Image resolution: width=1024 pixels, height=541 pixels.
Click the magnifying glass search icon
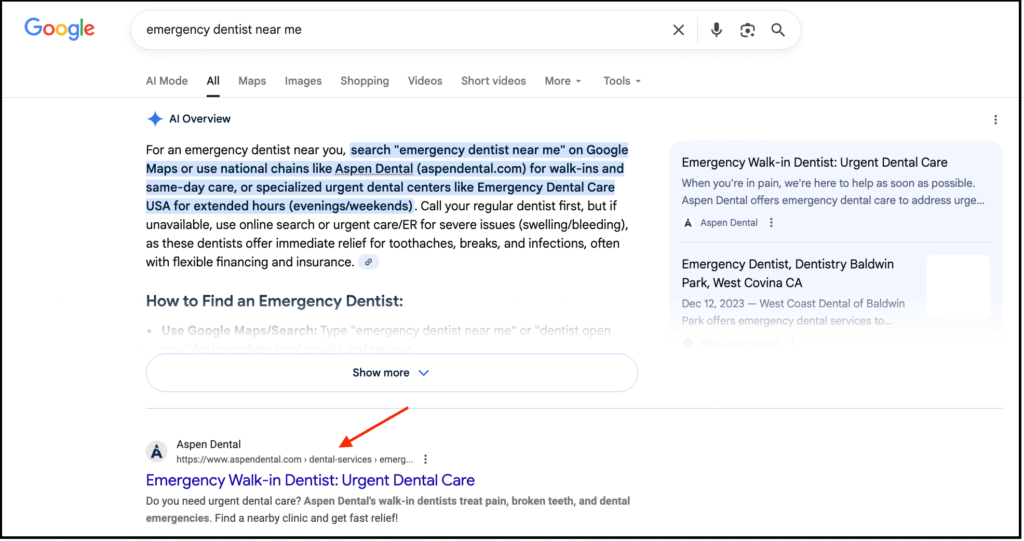pos(778,30)
